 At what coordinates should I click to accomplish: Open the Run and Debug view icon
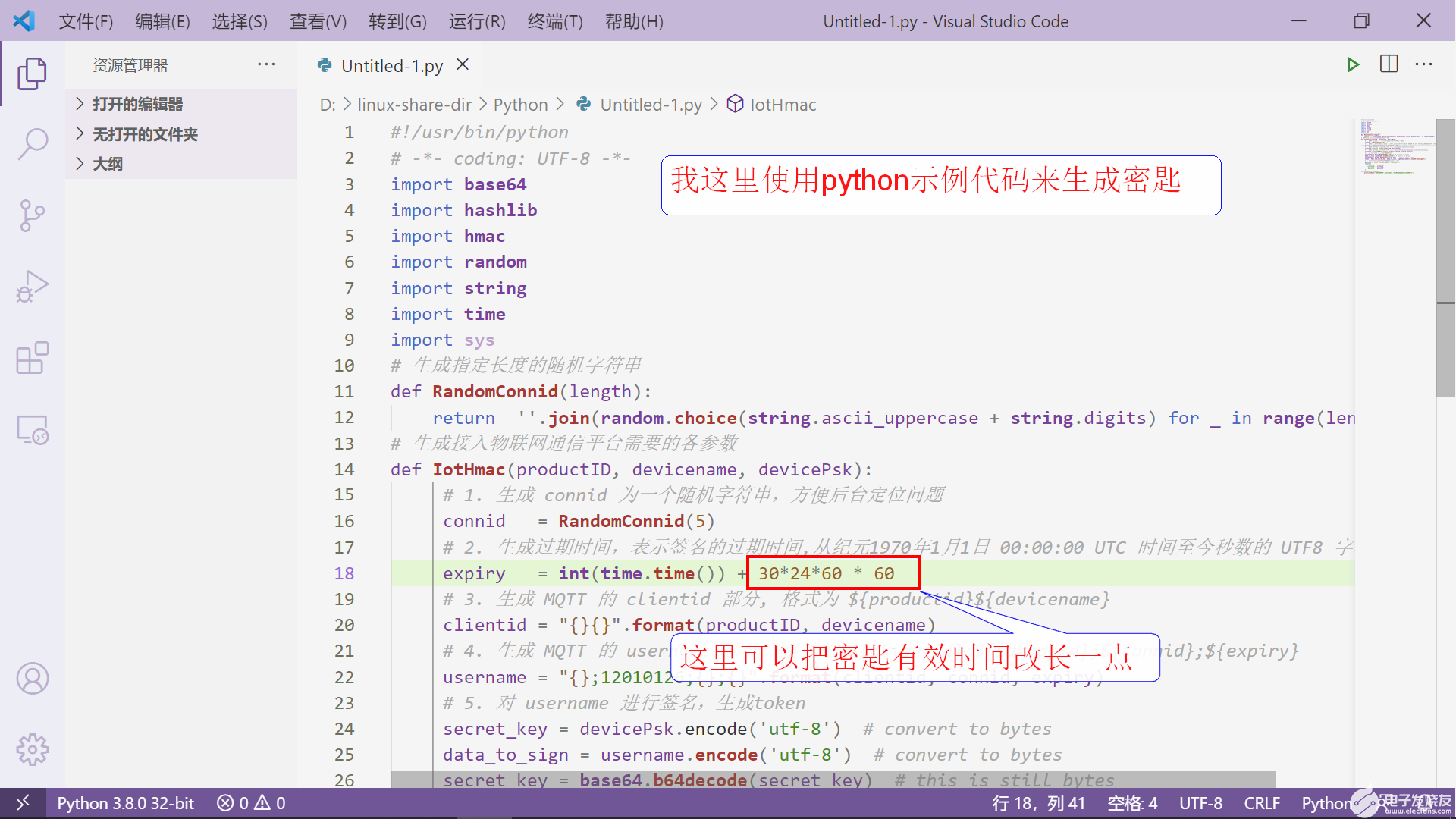click(32, 287)
